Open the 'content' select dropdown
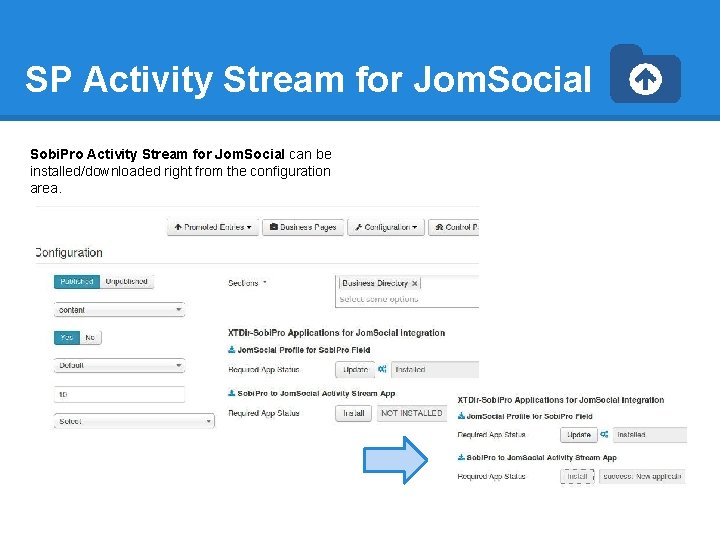 tap(119, 310)
